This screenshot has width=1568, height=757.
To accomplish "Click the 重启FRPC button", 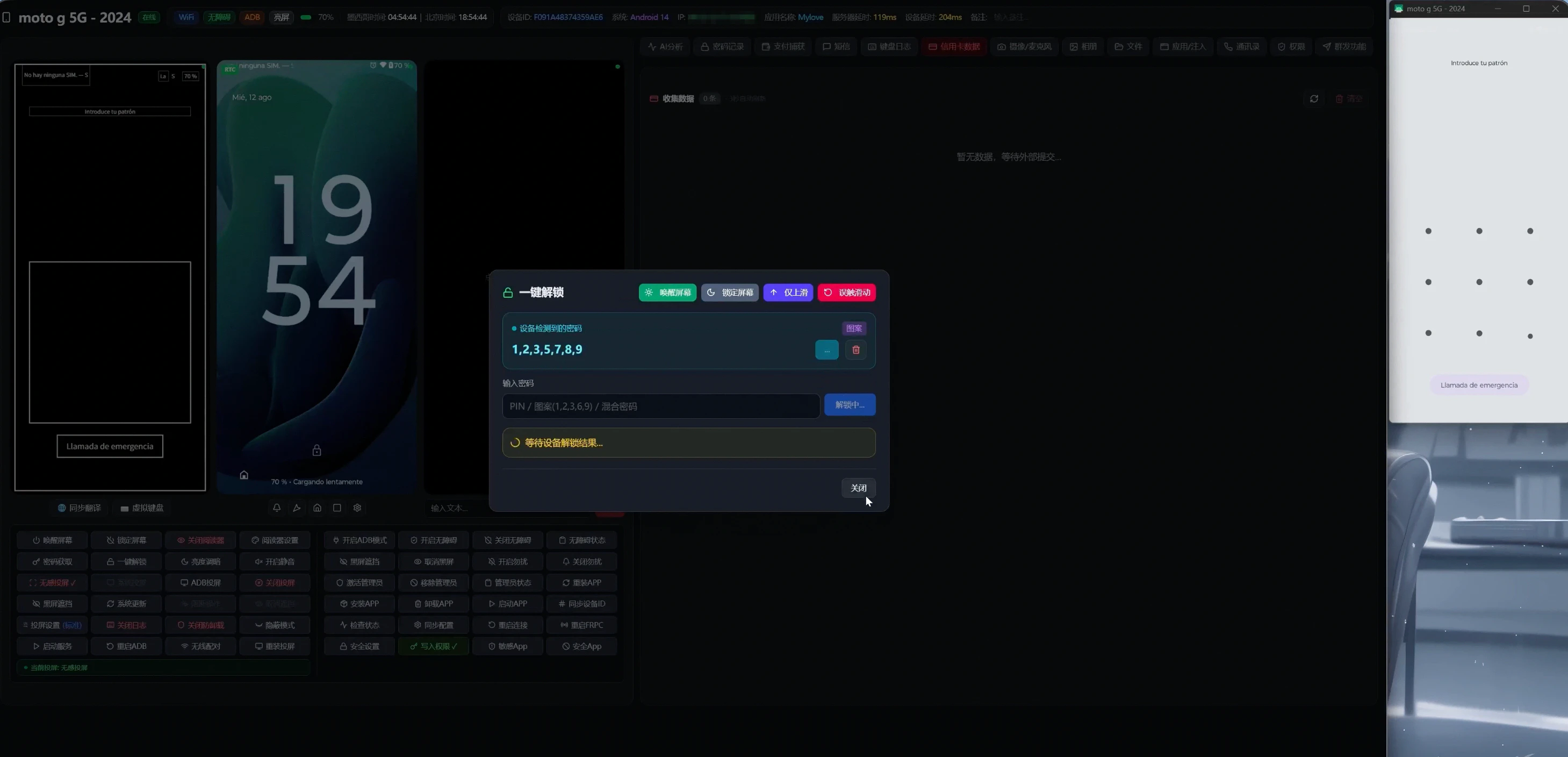I will [582, 625].
